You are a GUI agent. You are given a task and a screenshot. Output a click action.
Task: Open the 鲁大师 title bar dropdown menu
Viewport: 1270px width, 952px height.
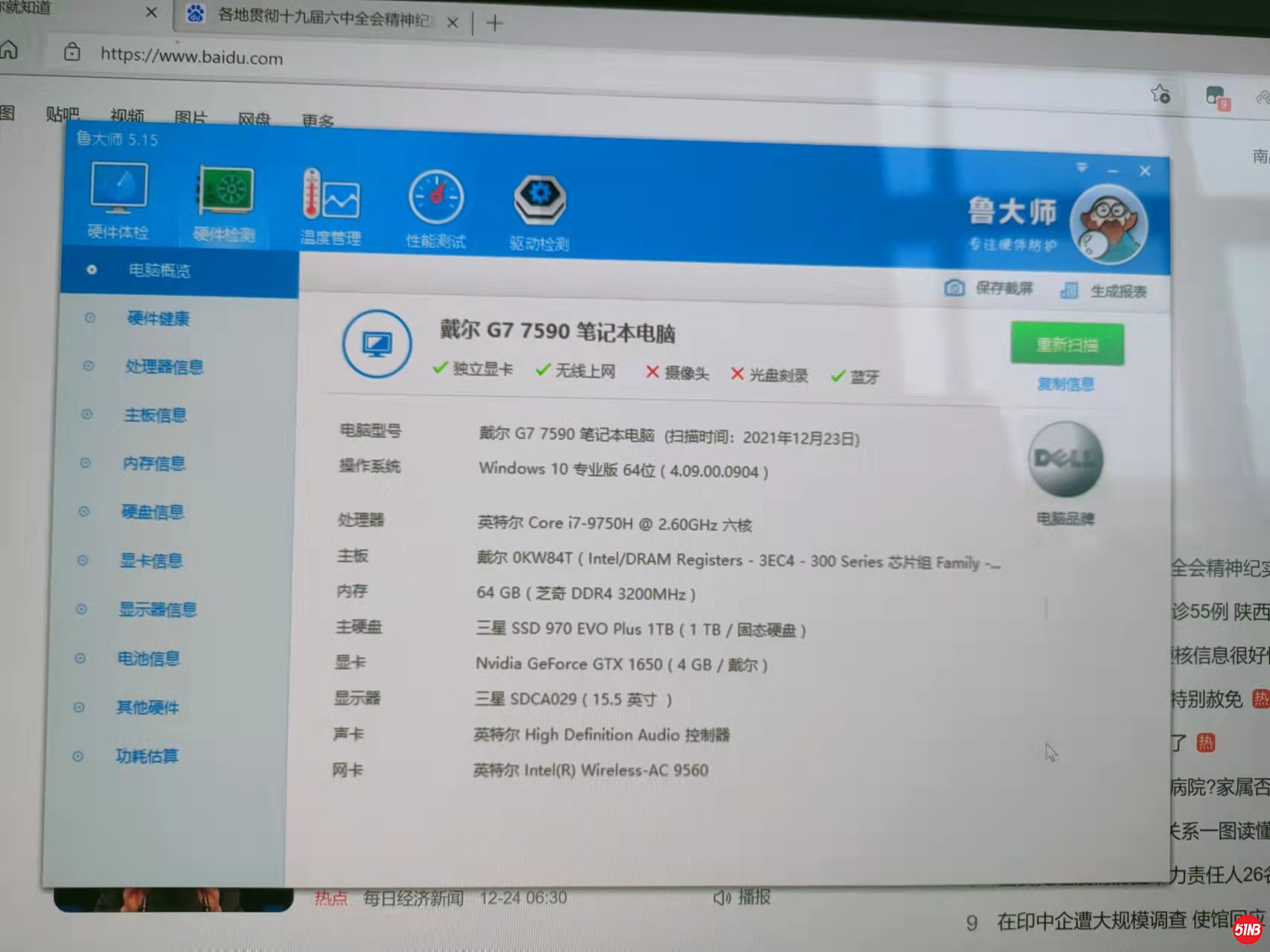(1082, 167)
